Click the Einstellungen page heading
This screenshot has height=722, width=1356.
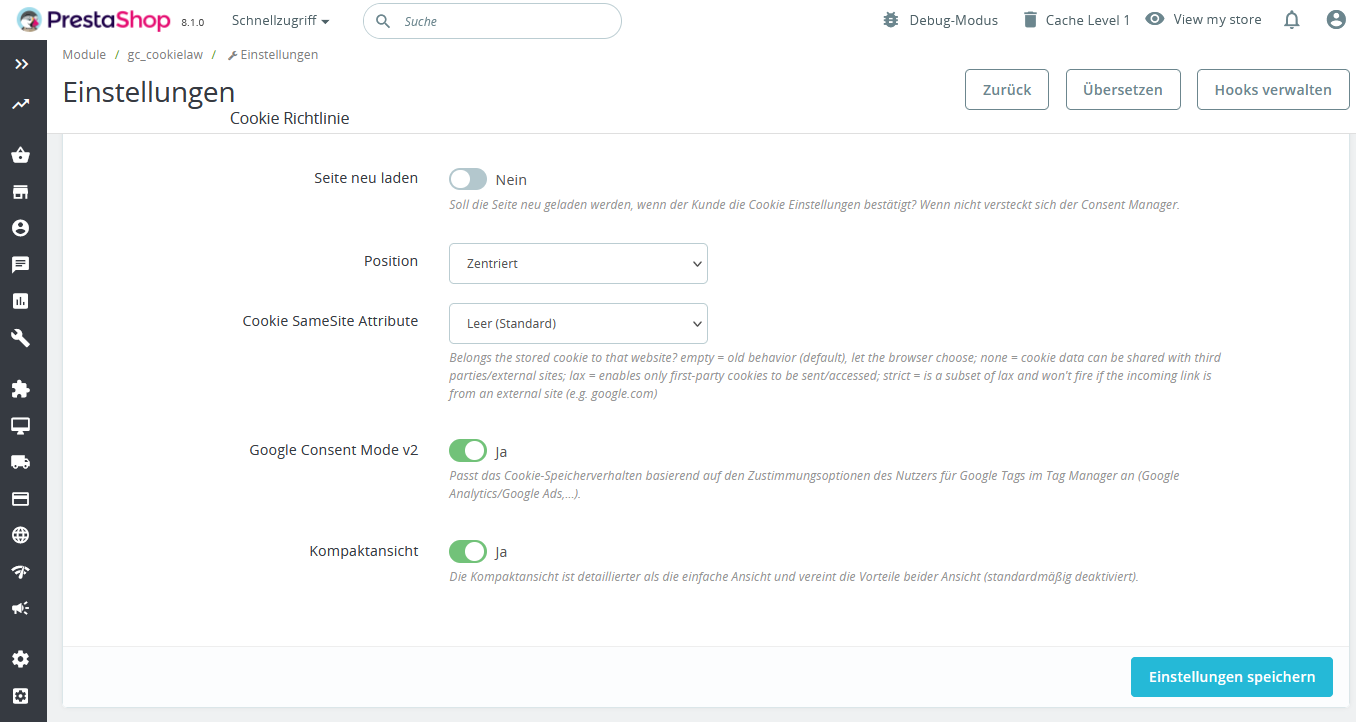(x=149, y=92)
